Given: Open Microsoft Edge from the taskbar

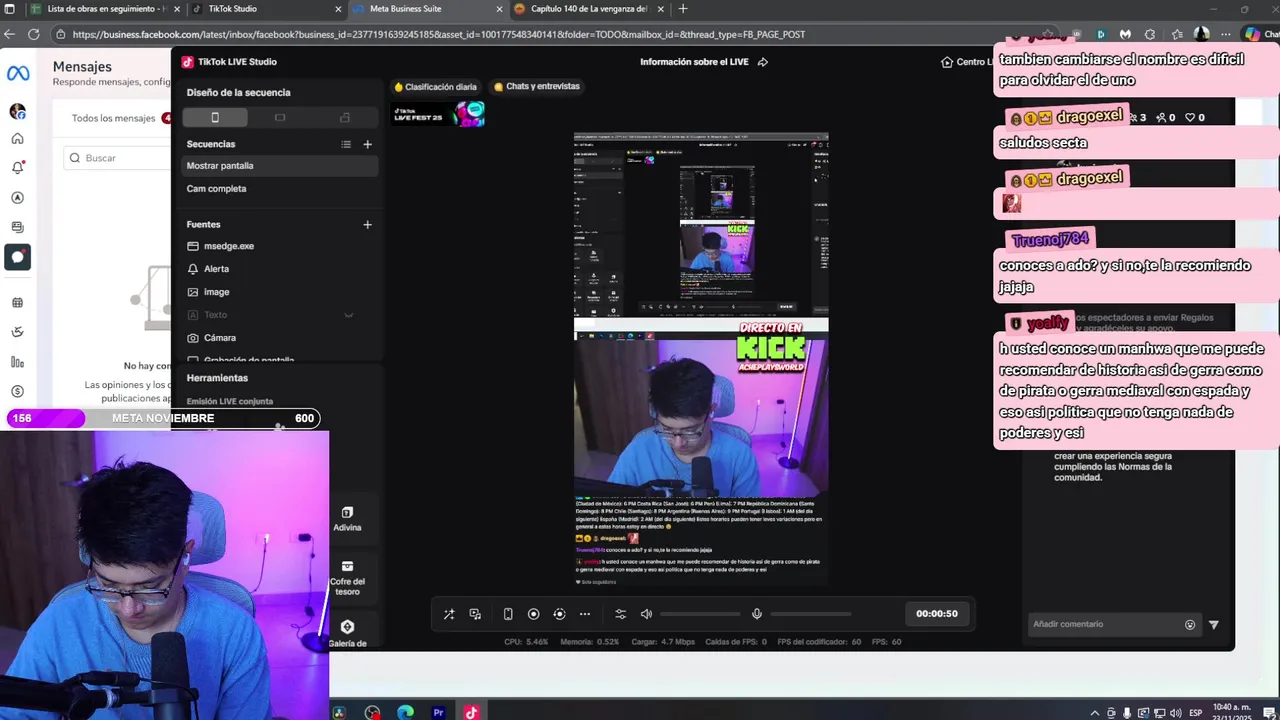Looking at the screenshot, I should click(x=405, y=712).
